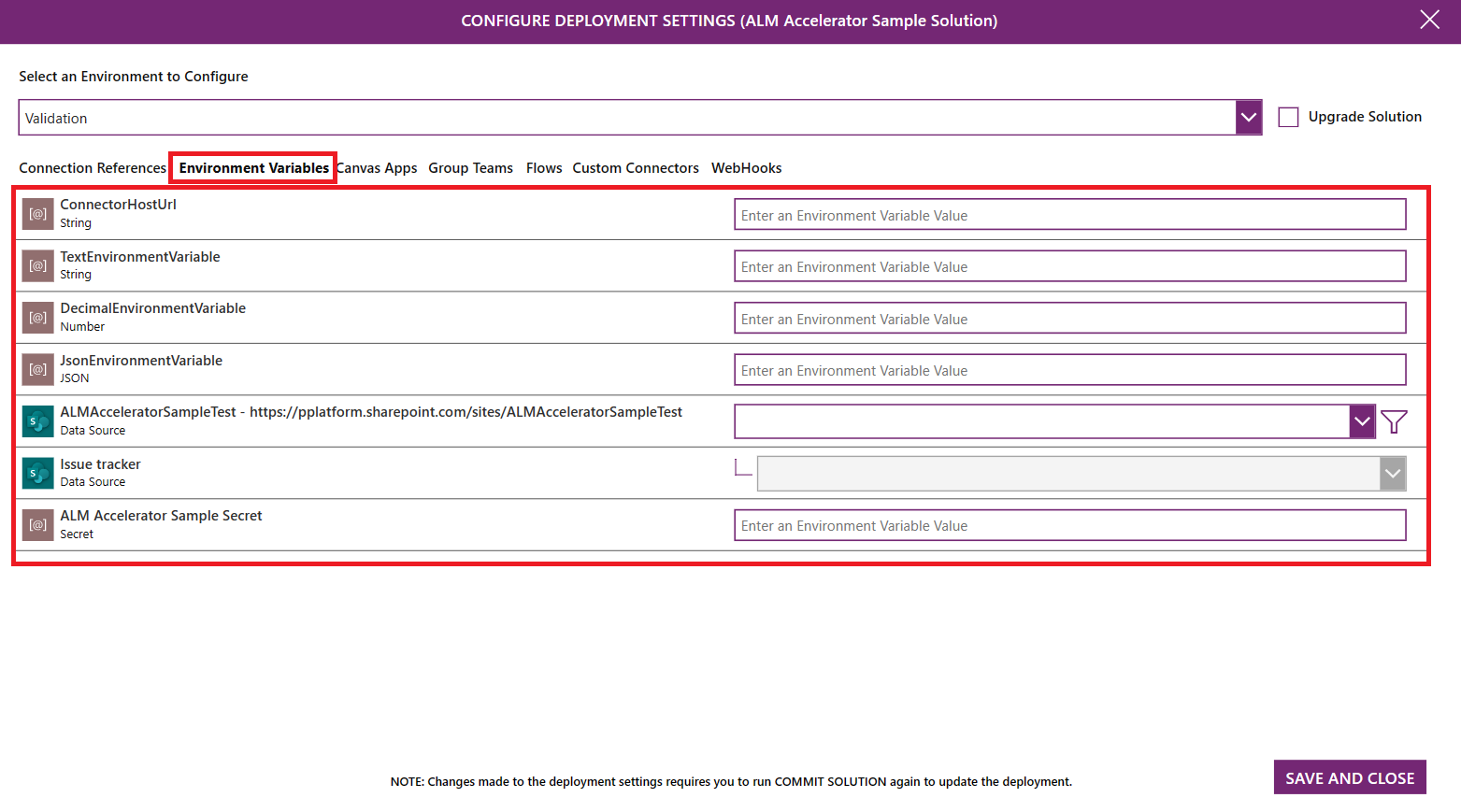Click the ALM Accelerator Sample Secret label
The width and height of the screenshot is (1461, 812).
pyautogui.click(x=161, y=516)
